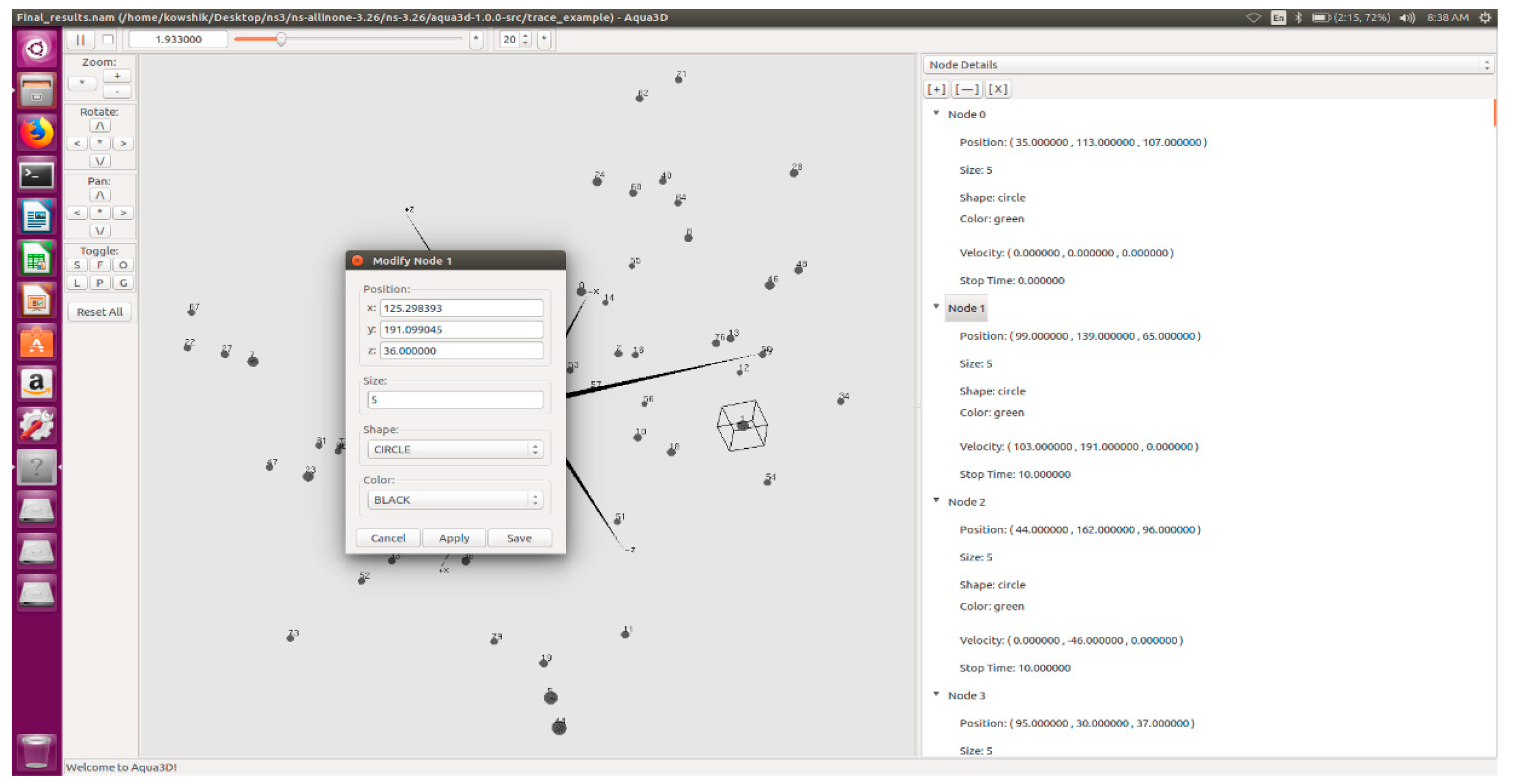The width and height of the screenshot is (1513, 784).
Task: Open the Color BLACK dropdown
Action: pos(454,501)
